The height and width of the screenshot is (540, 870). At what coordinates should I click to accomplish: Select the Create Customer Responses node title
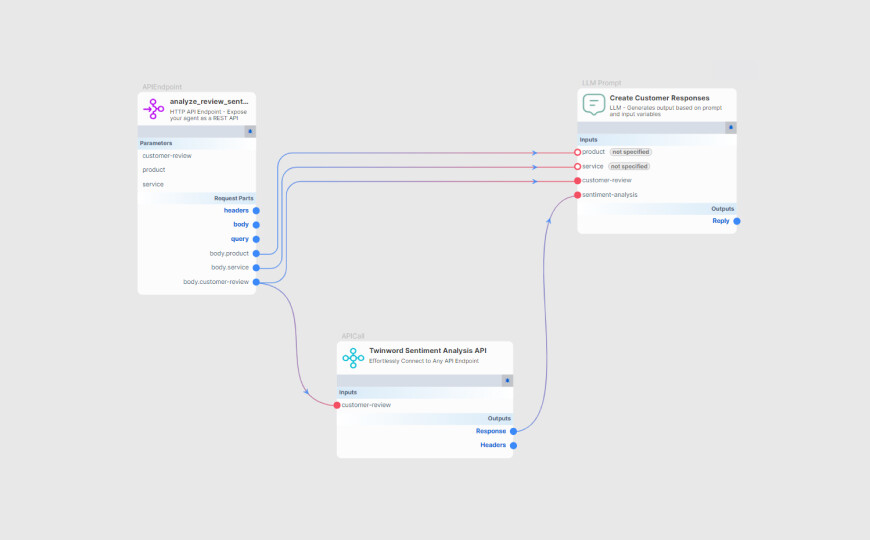click(660, 98)
